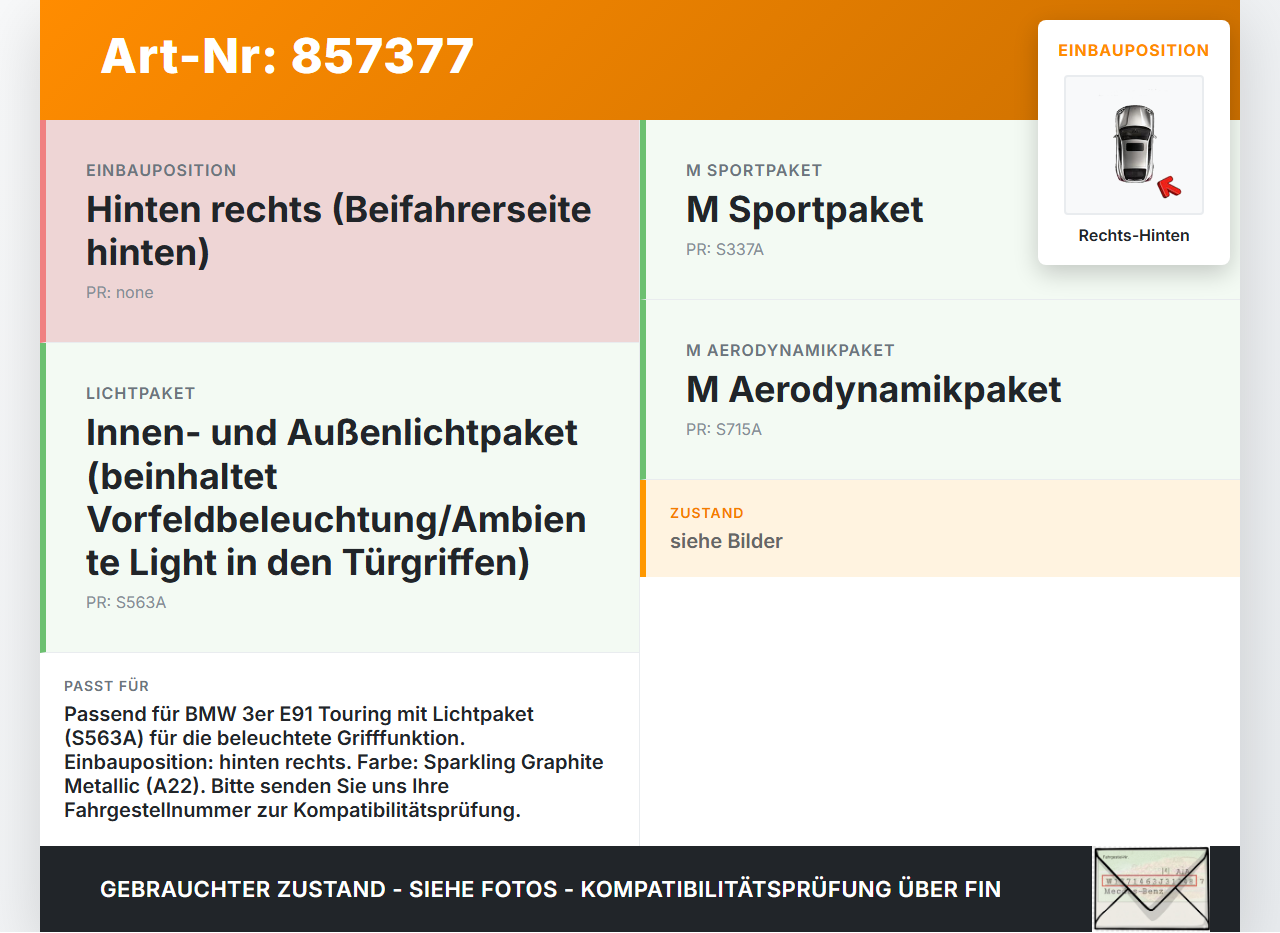Click the PR: S715A code
Image resolution: width=1280 pixels, height=933 pixels.
click(724, 430)
